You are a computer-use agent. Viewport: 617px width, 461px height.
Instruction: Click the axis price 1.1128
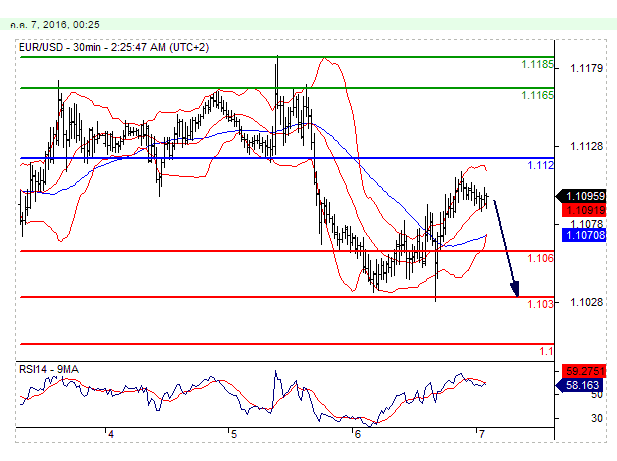click(x=587, y=146)
